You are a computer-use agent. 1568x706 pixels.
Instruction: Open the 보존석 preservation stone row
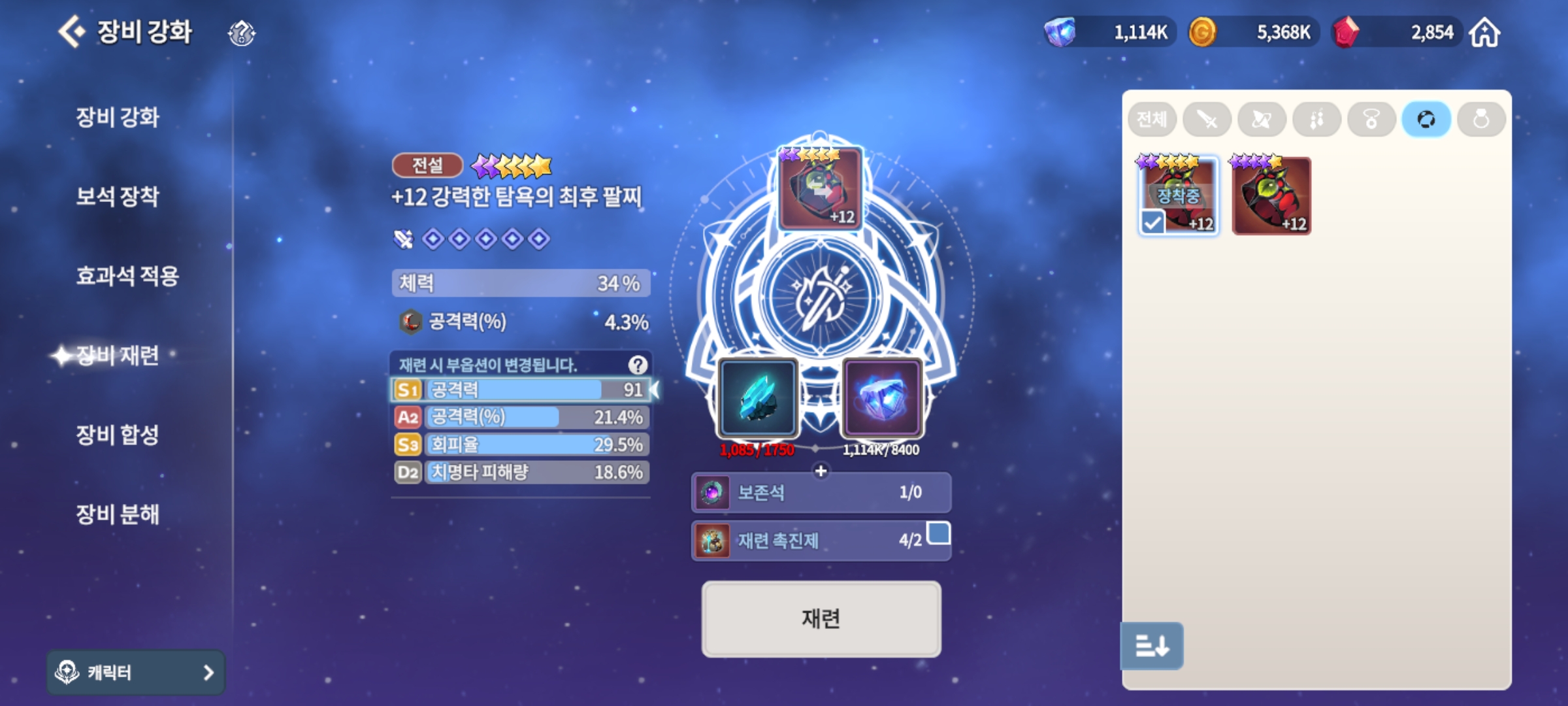[821, 492]
